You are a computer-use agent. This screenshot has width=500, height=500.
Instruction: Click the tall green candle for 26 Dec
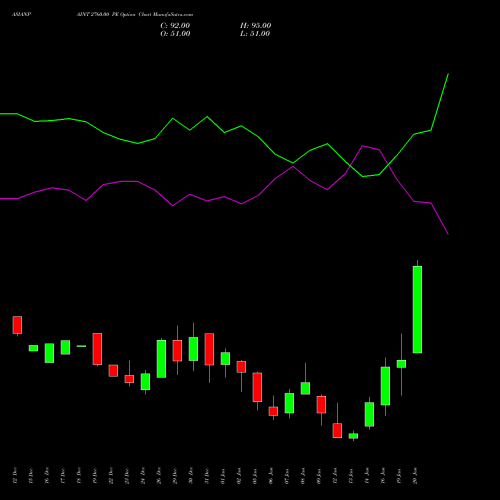(x=161, y=359)
